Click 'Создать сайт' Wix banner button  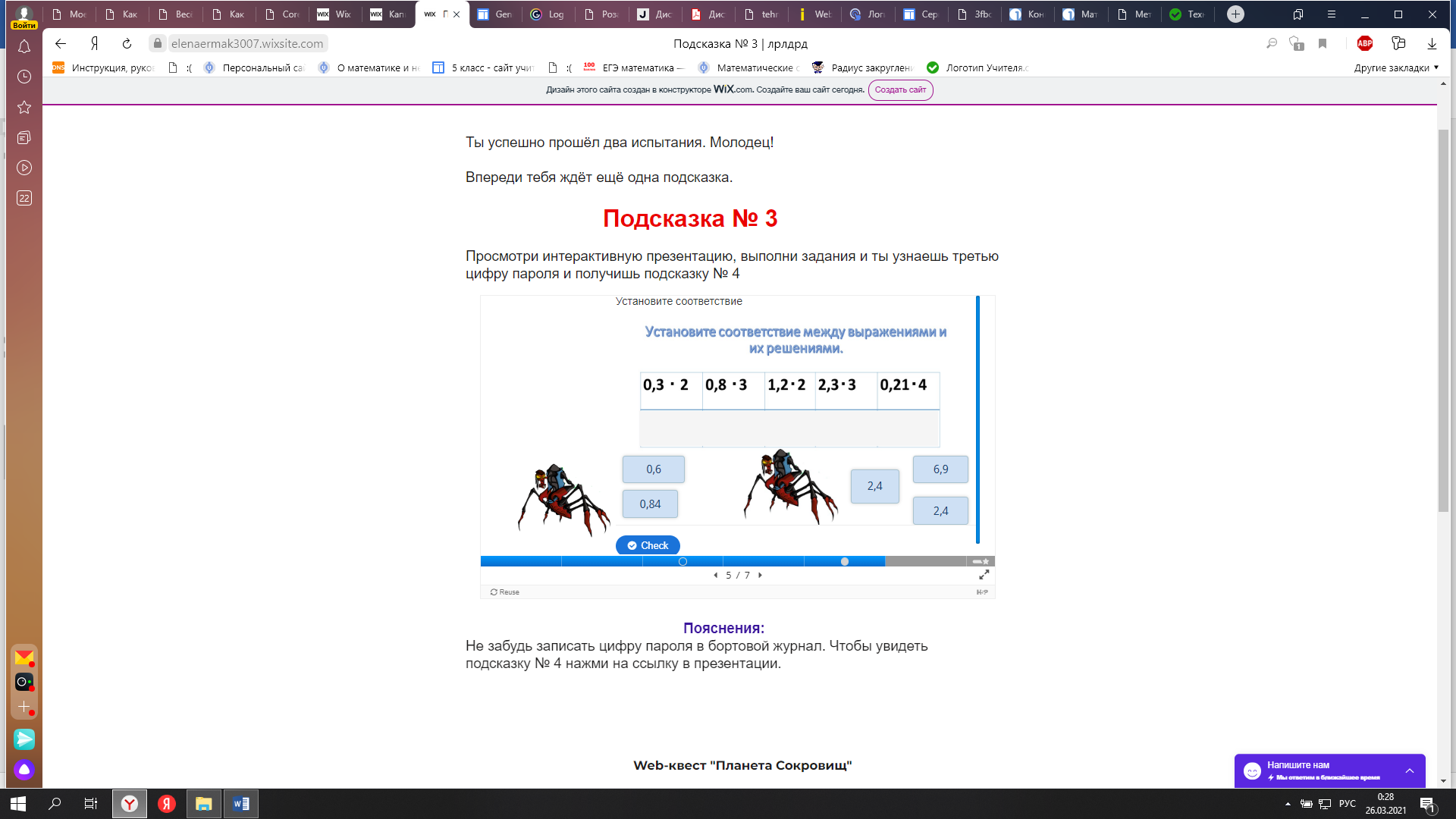[x=900, y=89]
